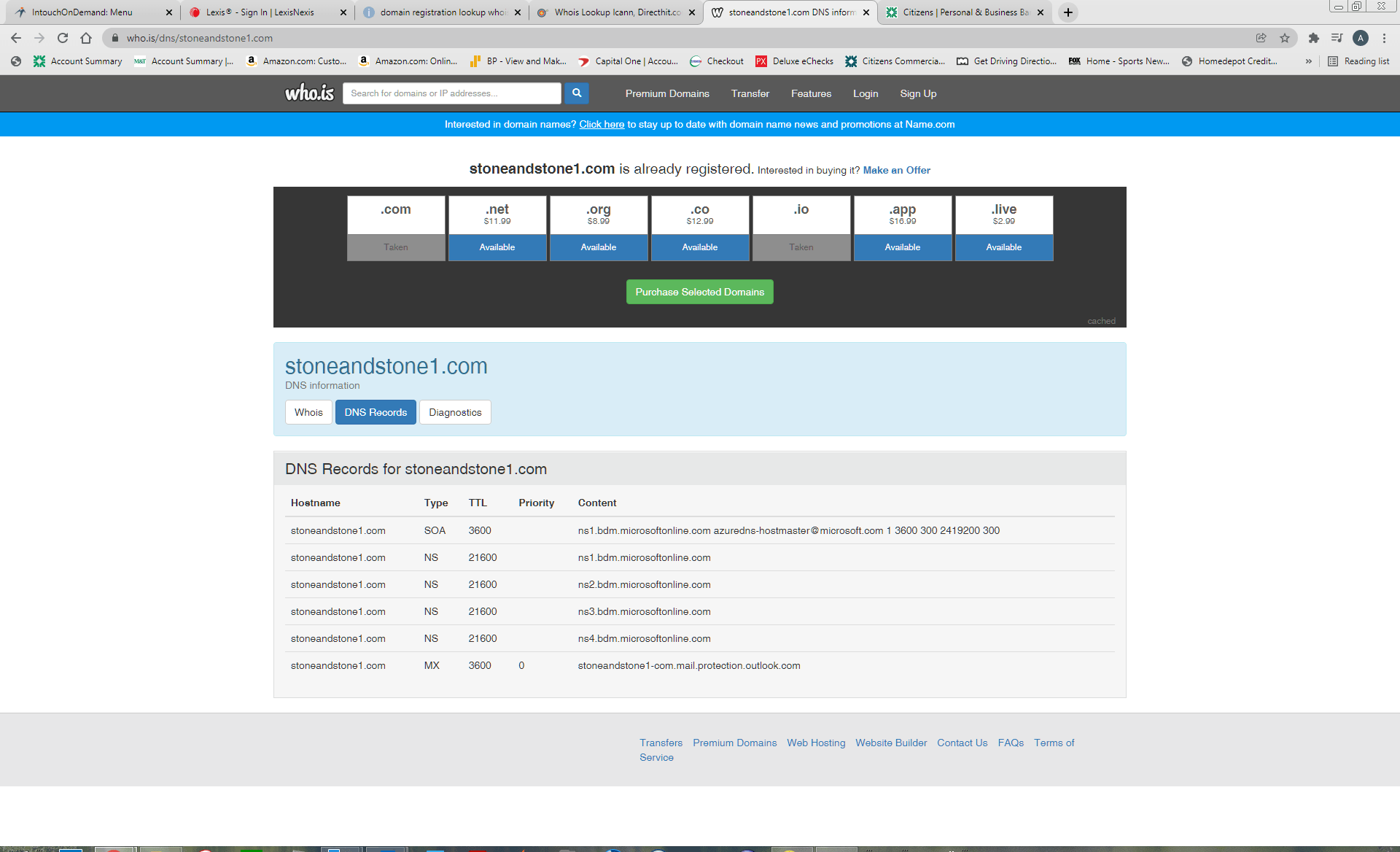Open Premium Domains in top navigation
The height and width of the screenshot is (852, 1400).
(x=667, y=93)
